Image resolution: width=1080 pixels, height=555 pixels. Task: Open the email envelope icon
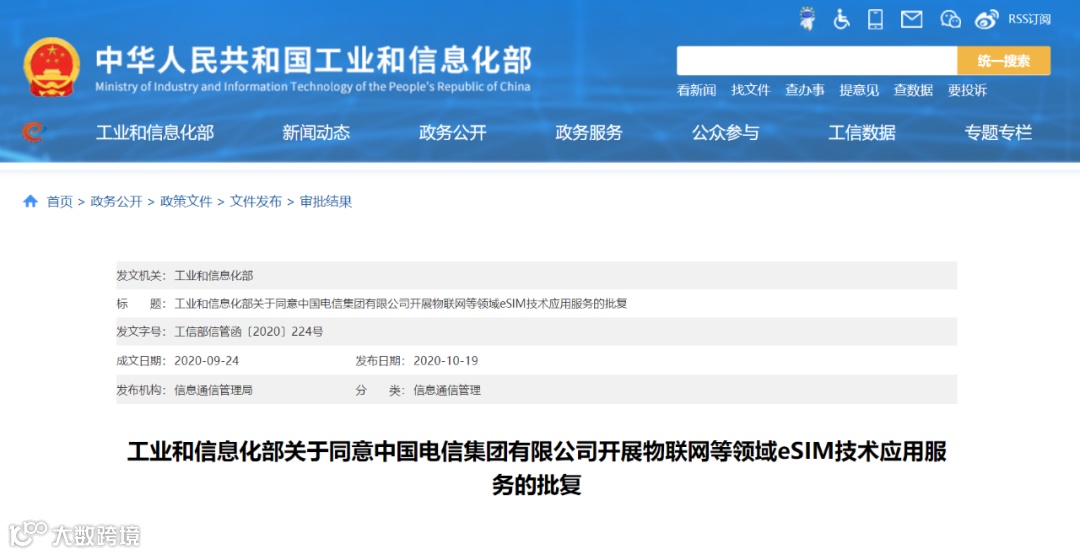(x=911, y=19)
